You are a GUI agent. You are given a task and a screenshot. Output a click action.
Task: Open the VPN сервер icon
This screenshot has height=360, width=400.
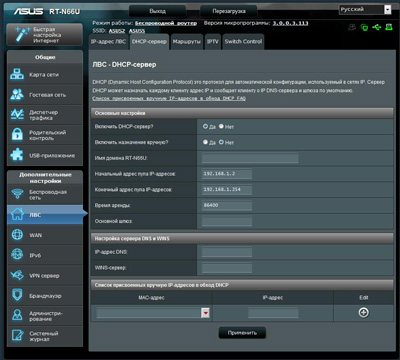(x=17, y=275)
